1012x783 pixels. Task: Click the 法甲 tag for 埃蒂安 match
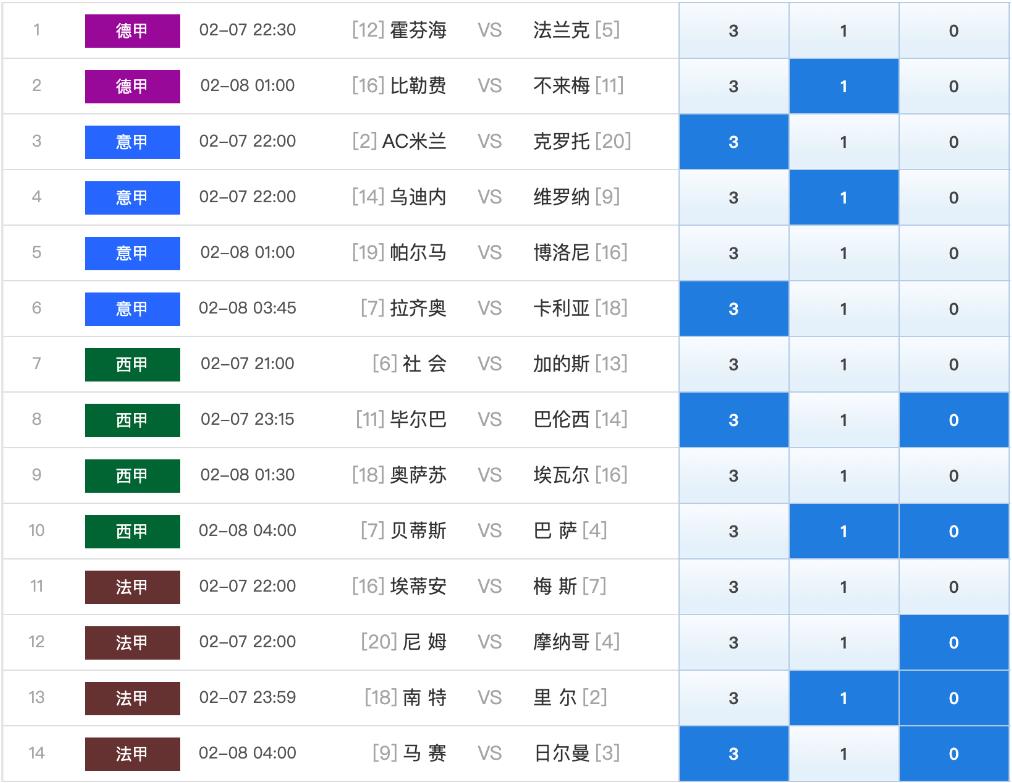pos(132,587)
